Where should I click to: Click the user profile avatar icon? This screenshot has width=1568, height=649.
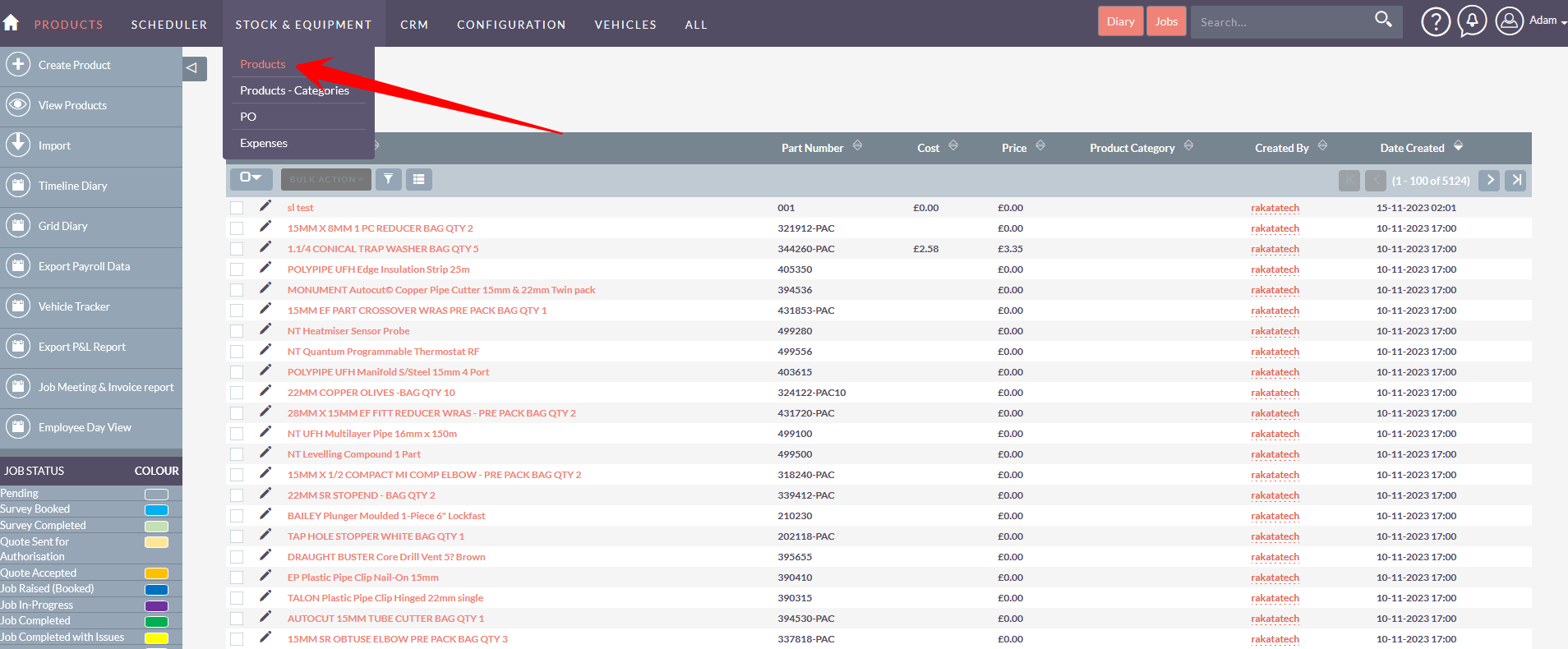[1510, 21]
